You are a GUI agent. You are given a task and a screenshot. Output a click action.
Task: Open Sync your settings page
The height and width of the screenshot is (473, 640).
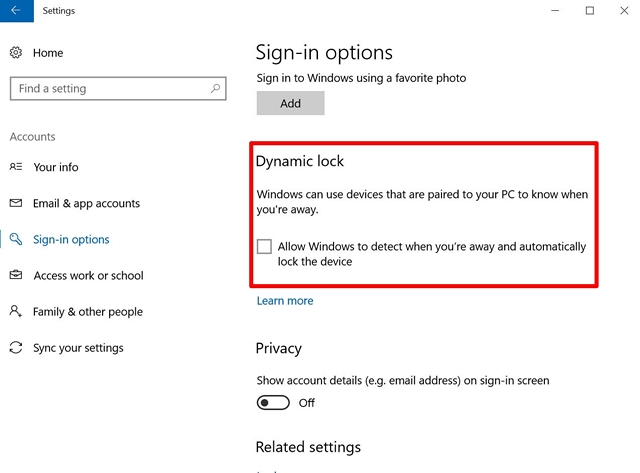point(78,348)
